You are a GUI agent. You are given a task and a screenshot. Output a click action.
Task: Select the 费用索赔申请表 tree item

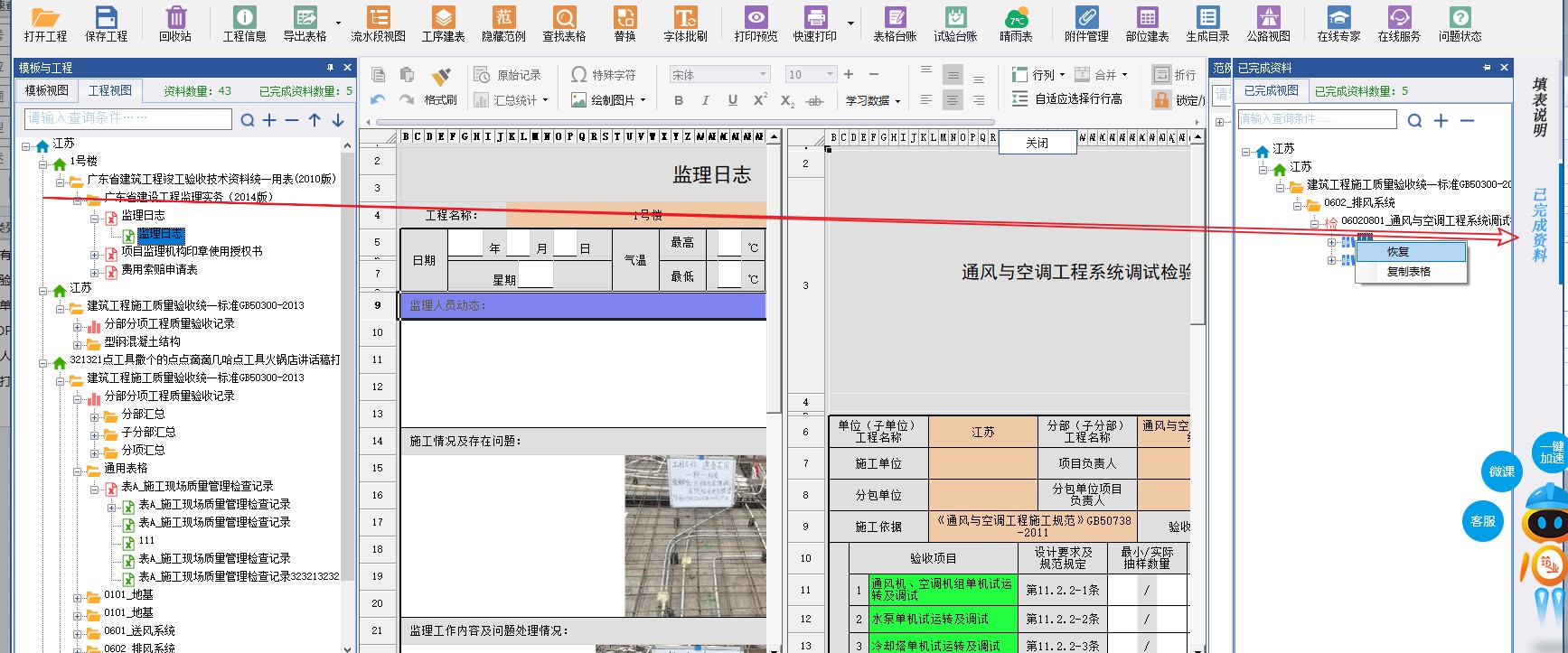[159, 270]
